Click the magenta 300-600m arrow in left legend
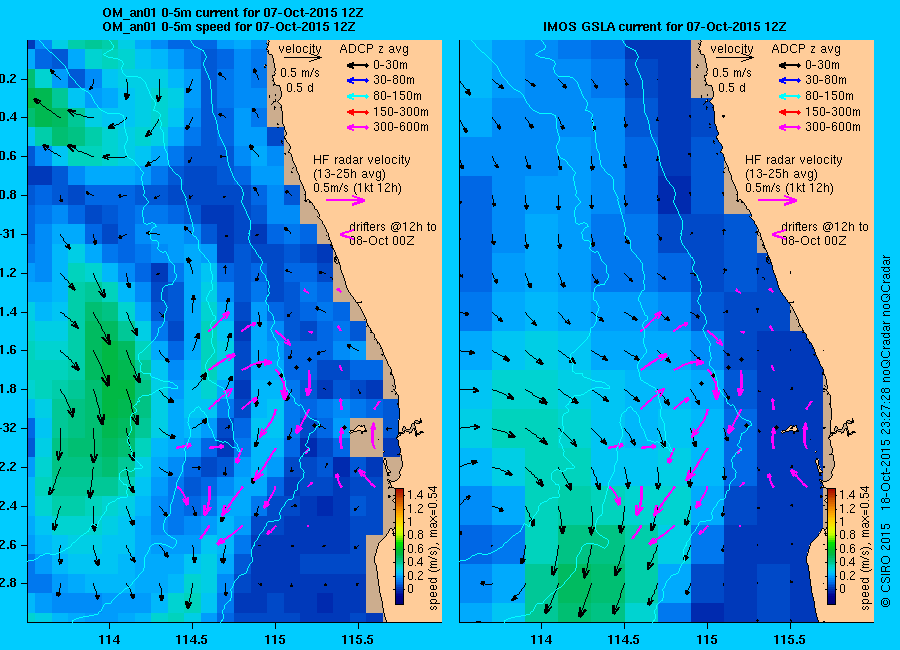This screenshot has width=900, height=650. 358,127
